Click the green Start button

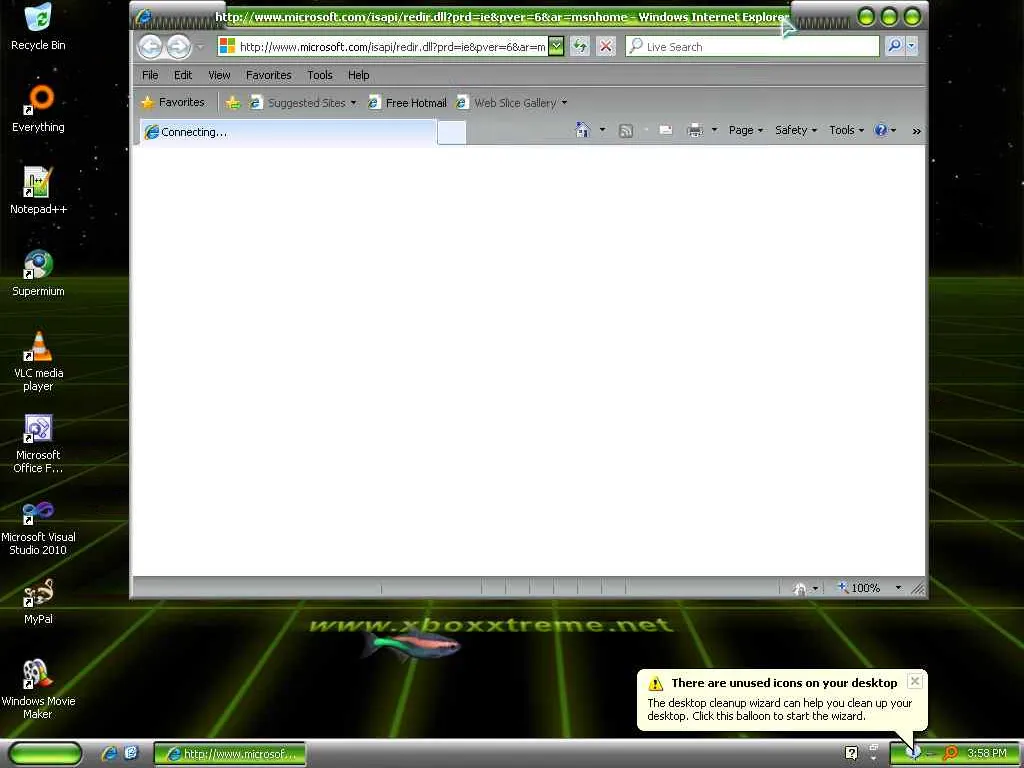pyautogui.click(x=46, y=754)
